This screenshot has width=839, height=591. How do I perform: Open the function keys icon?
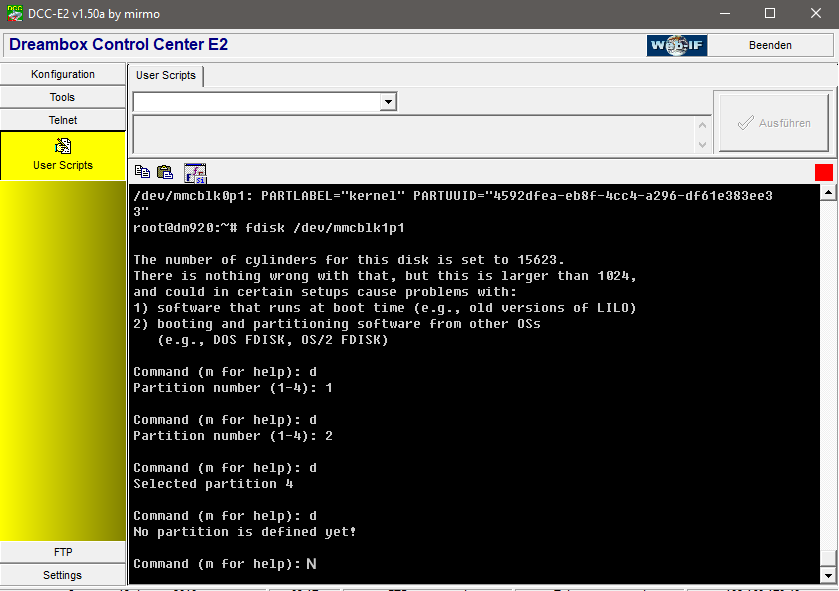[x=195, y=172]
